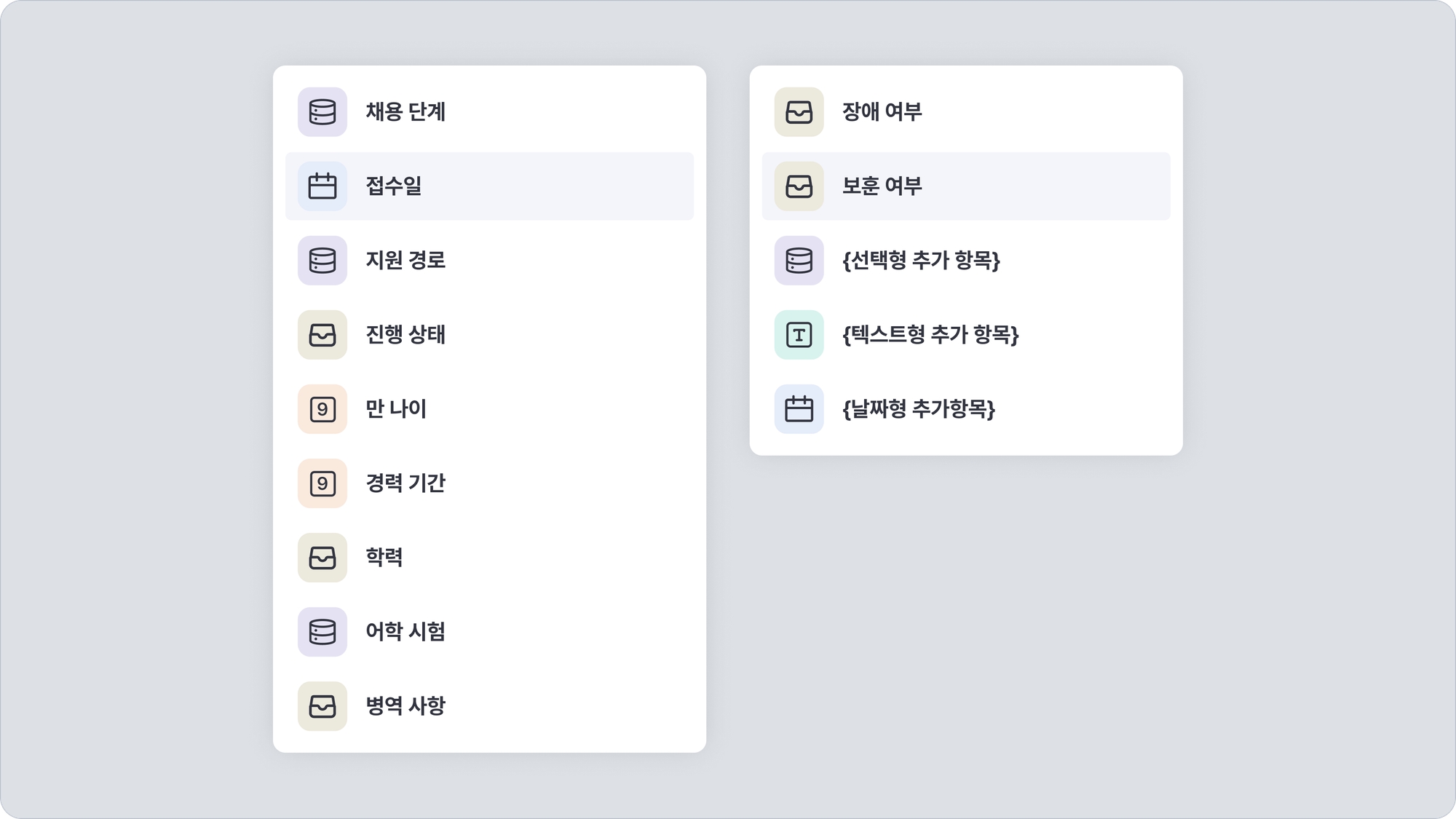Choose the highlighted 접수일 item
1456x819 pixels.
point(394,186)
